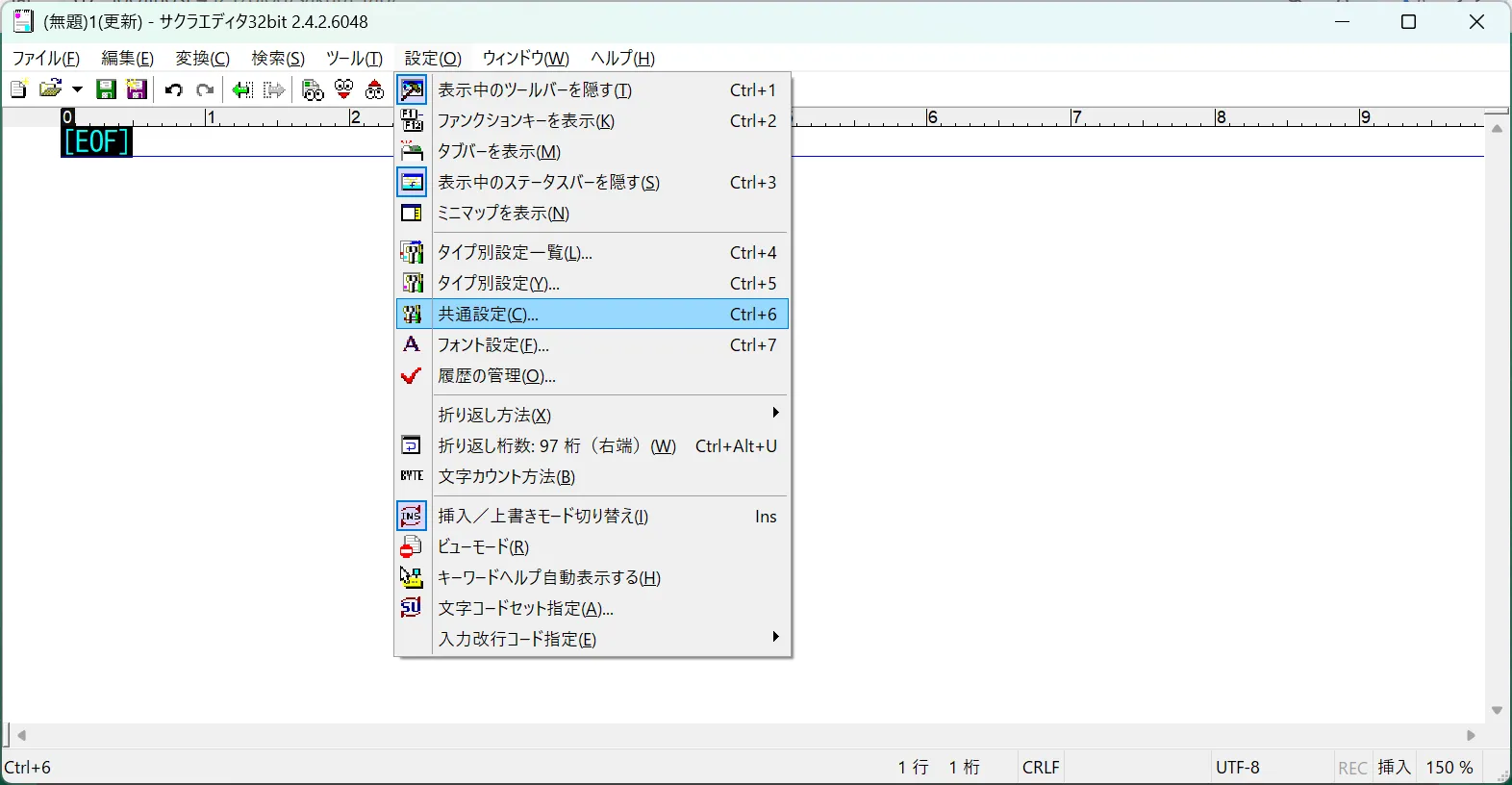Image resolution: width=1512 pixels, height=785 pixels.
Task: Click the Undo arrow icon
Action: click(174, 89)
